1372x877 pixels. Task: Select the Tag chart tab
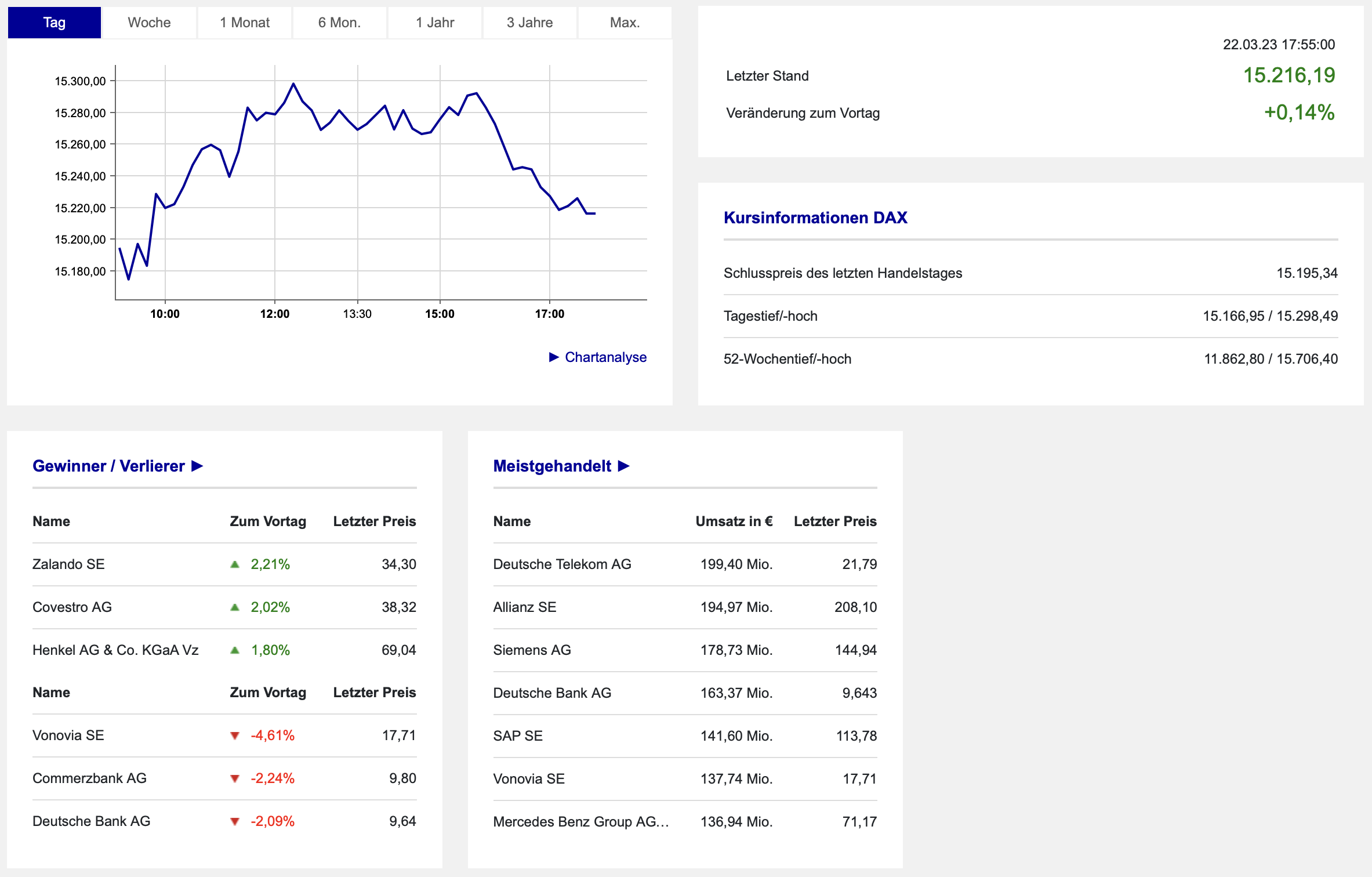pyautogui.click(x=55, y=23)
